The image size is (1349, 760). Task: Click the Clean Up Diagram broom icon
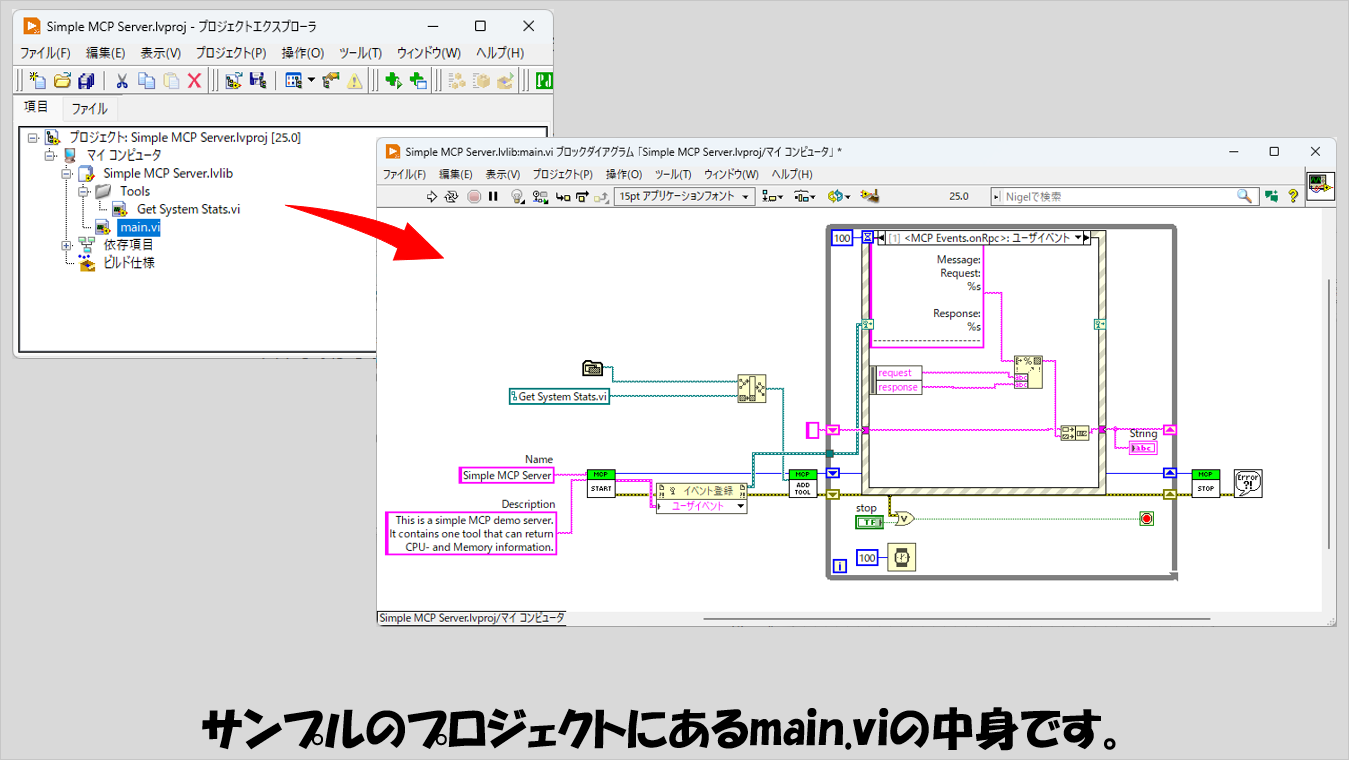pyautogui.click(x=869, y=197)
